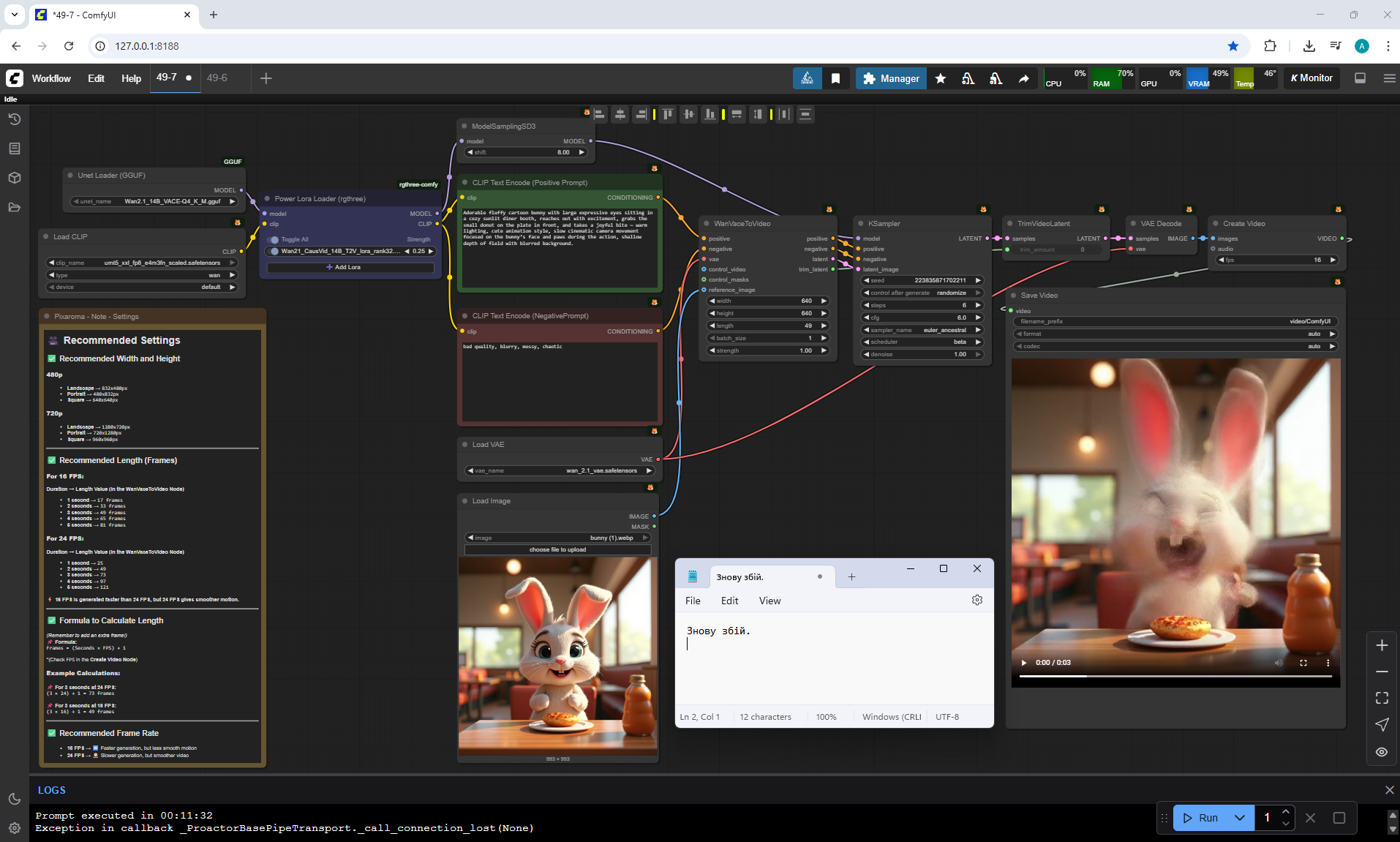
Task: Click the zoom in plus canvas button
Action: [1382, 645]
